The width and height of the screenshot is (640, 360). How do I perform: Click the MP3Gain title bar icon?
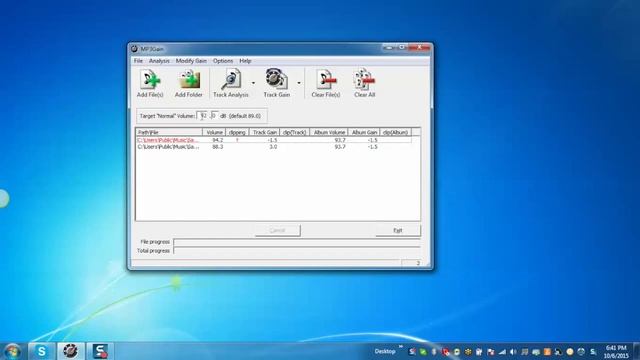(x=134, y=49)
